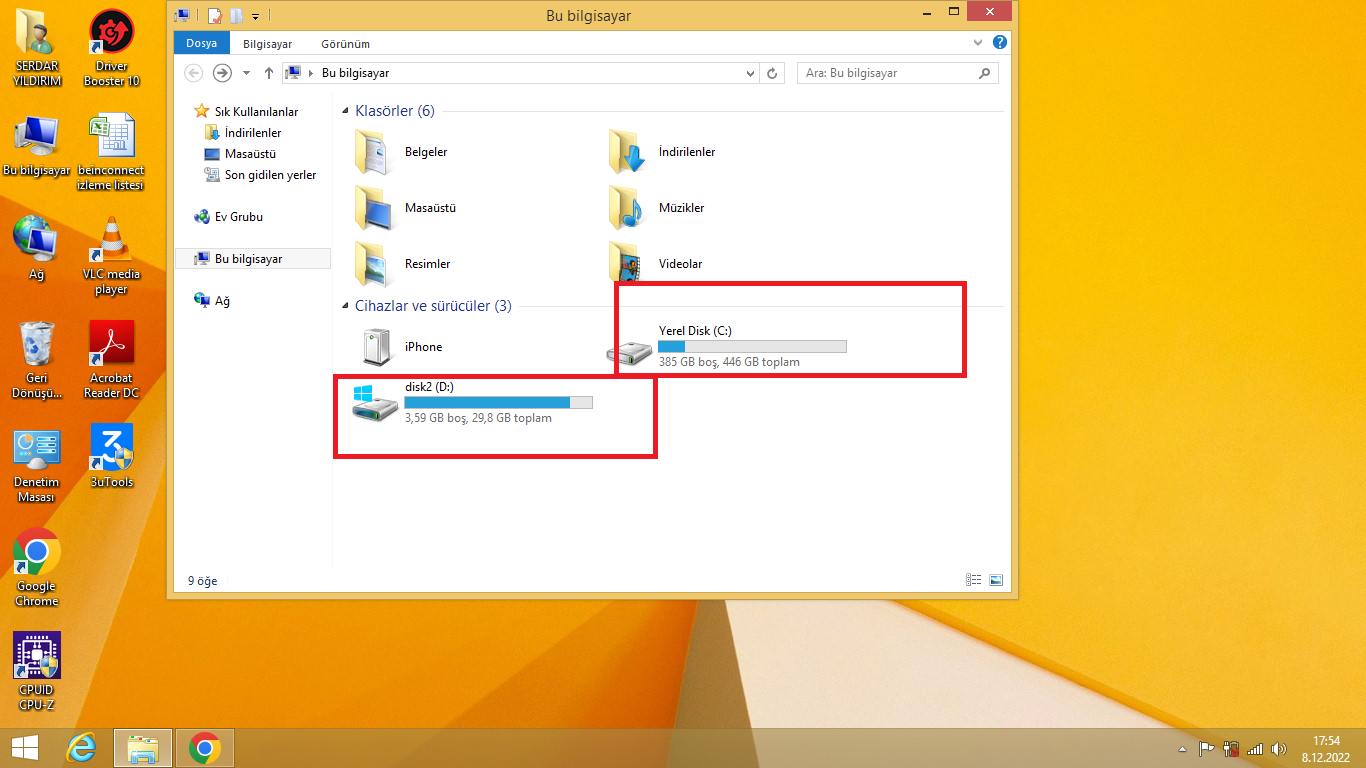1366x768 pixels.
Task: Select the Masaüstü folder icon in Klasörler
Action: click(376, 208)
